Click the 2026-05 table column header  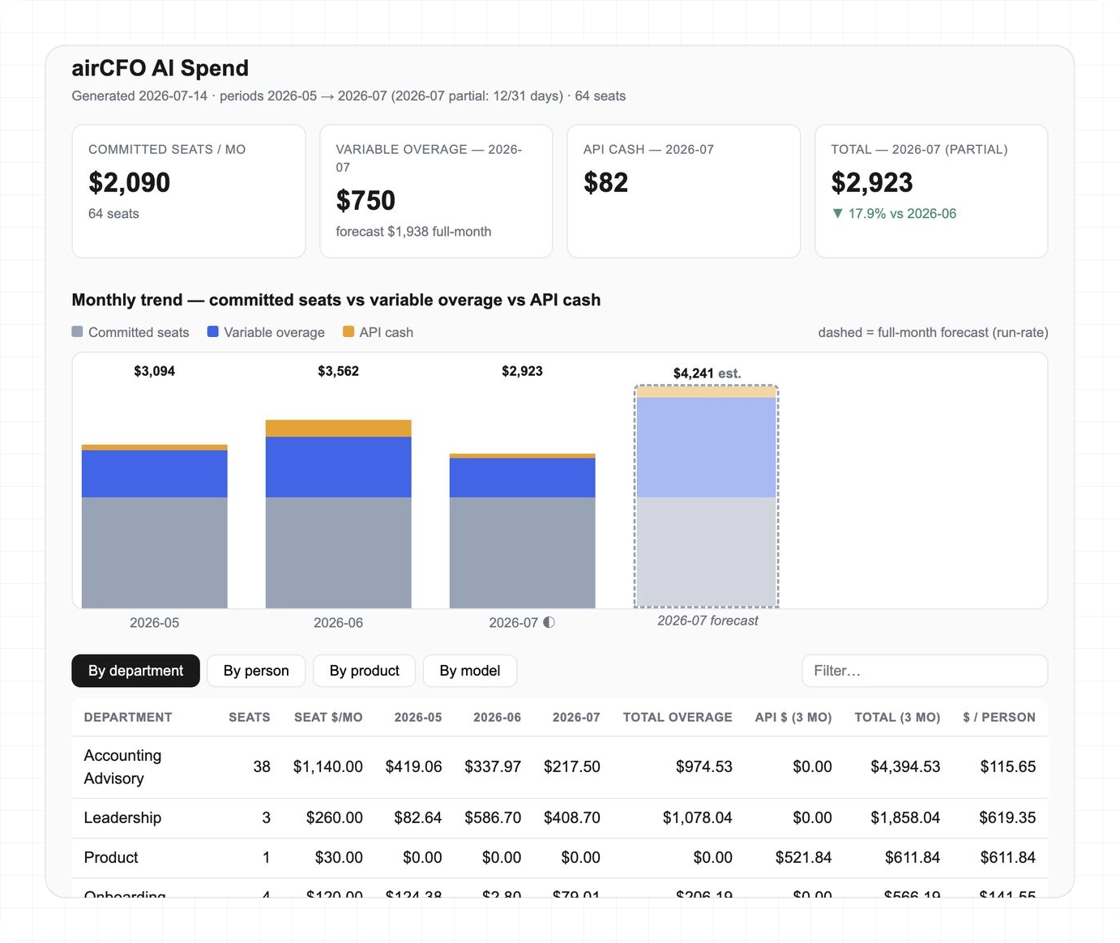(418, 717)
